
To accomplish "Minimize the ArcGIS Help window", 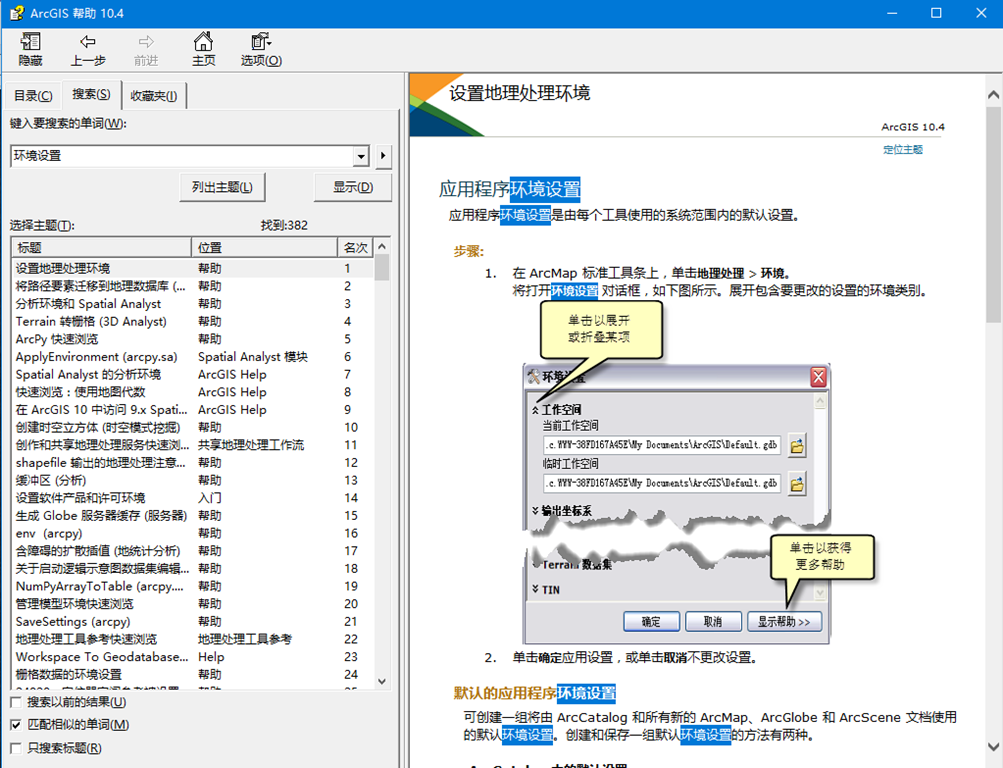I will click(x=892, y=13).
